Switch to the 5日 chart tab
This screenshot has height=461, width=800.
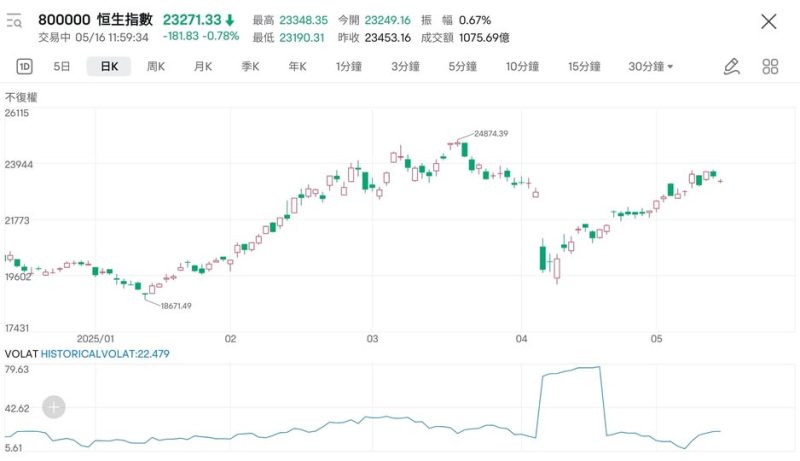point(62,67)
